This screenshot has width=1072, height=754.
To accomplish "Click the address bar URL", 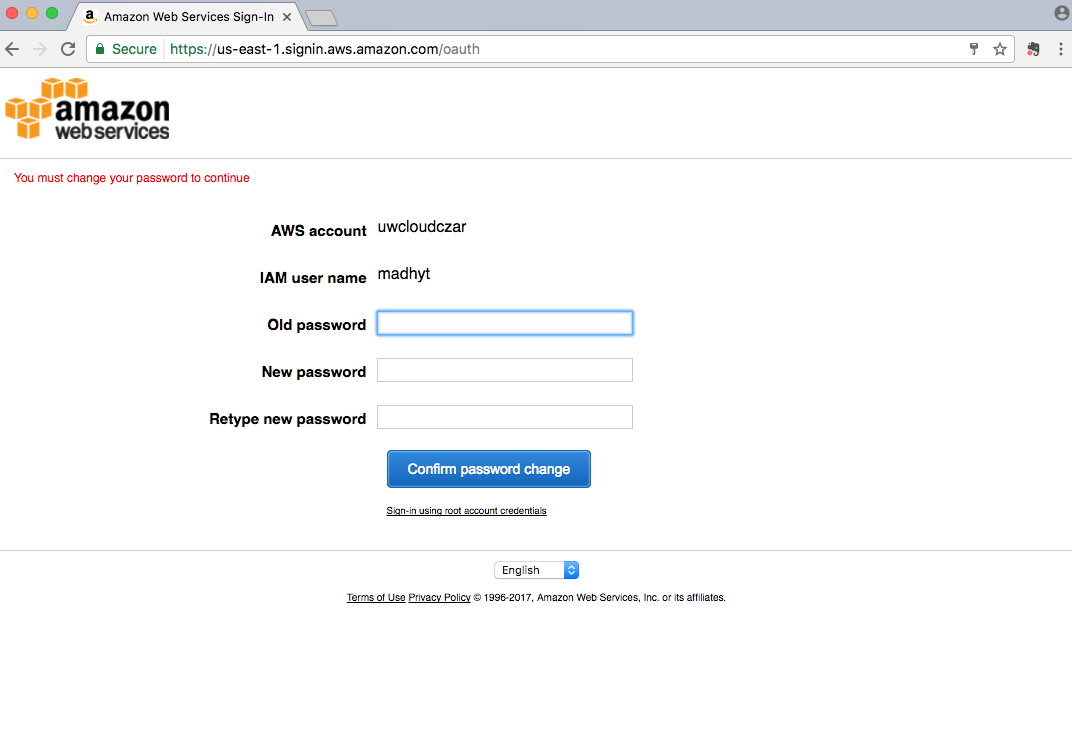I will pyautogui.click(x=325, y=49).
